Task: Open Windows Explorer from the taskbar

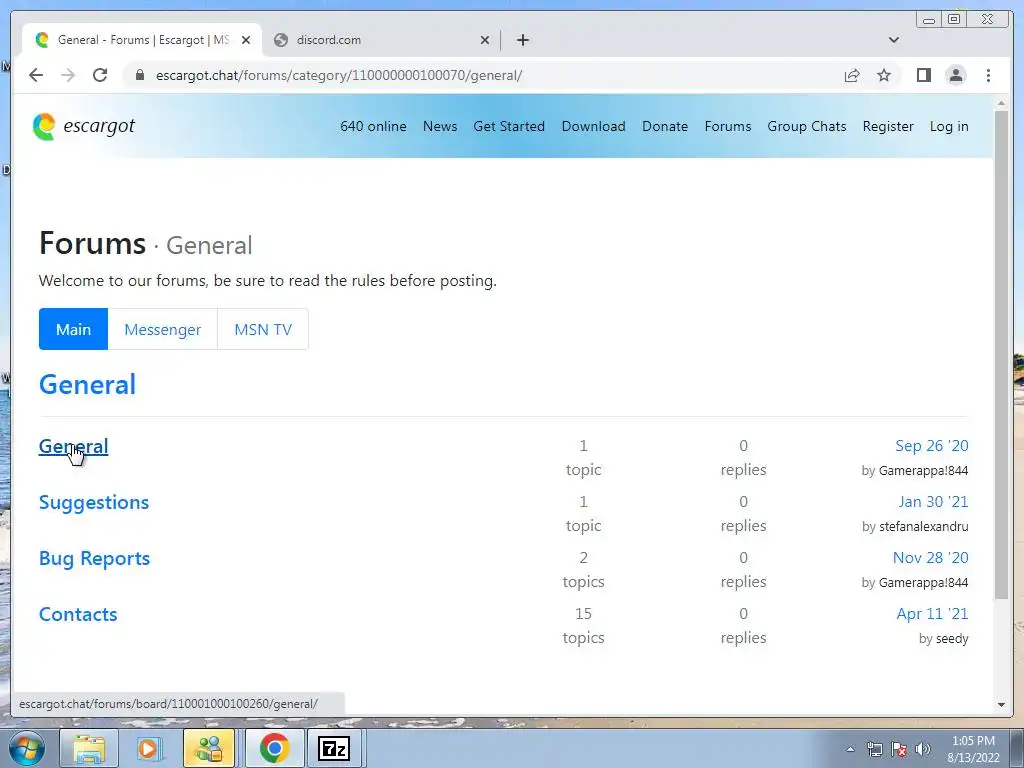Action: point(89,748)
